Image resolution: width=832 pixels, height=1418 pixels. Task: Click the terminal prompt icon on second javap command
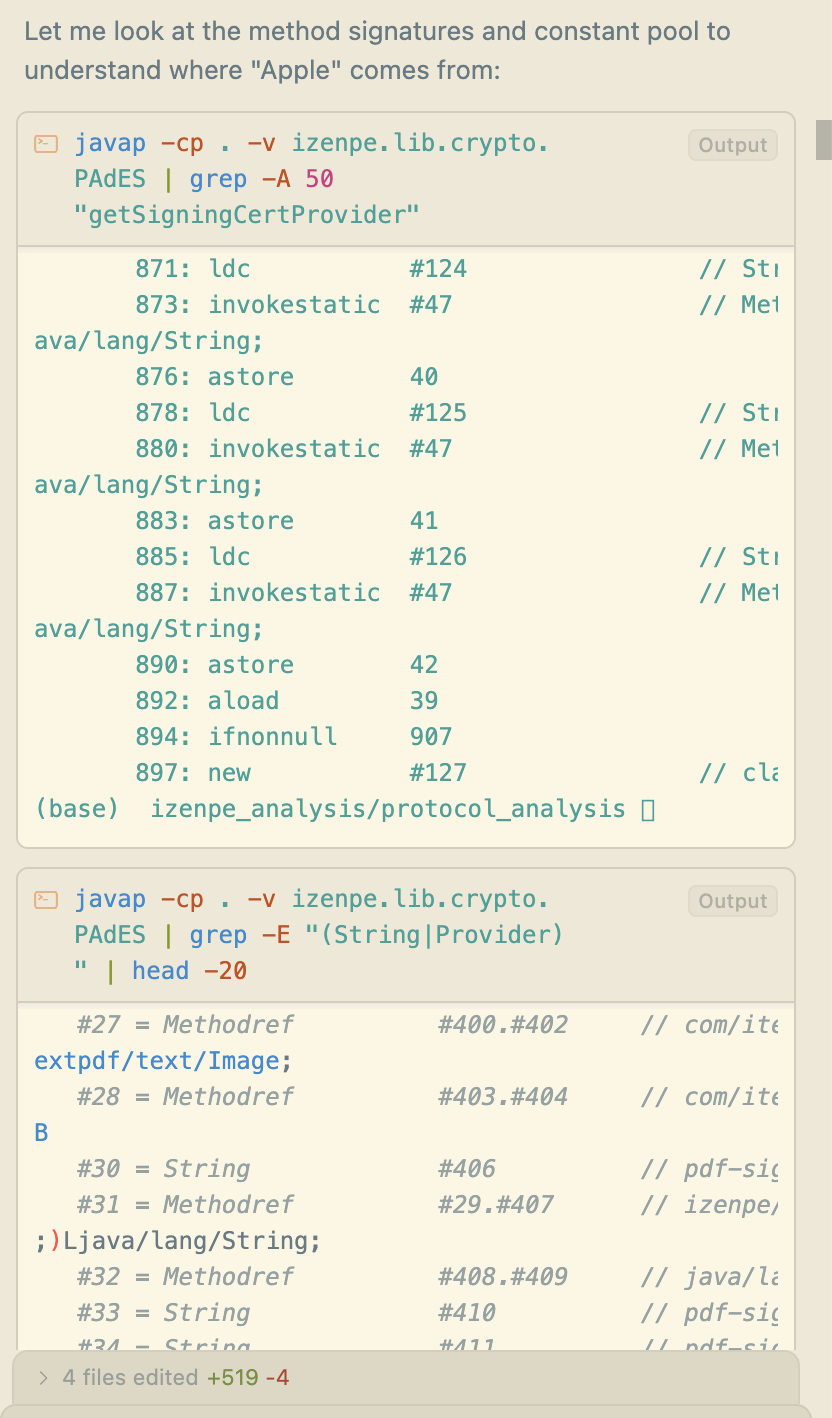45,899
